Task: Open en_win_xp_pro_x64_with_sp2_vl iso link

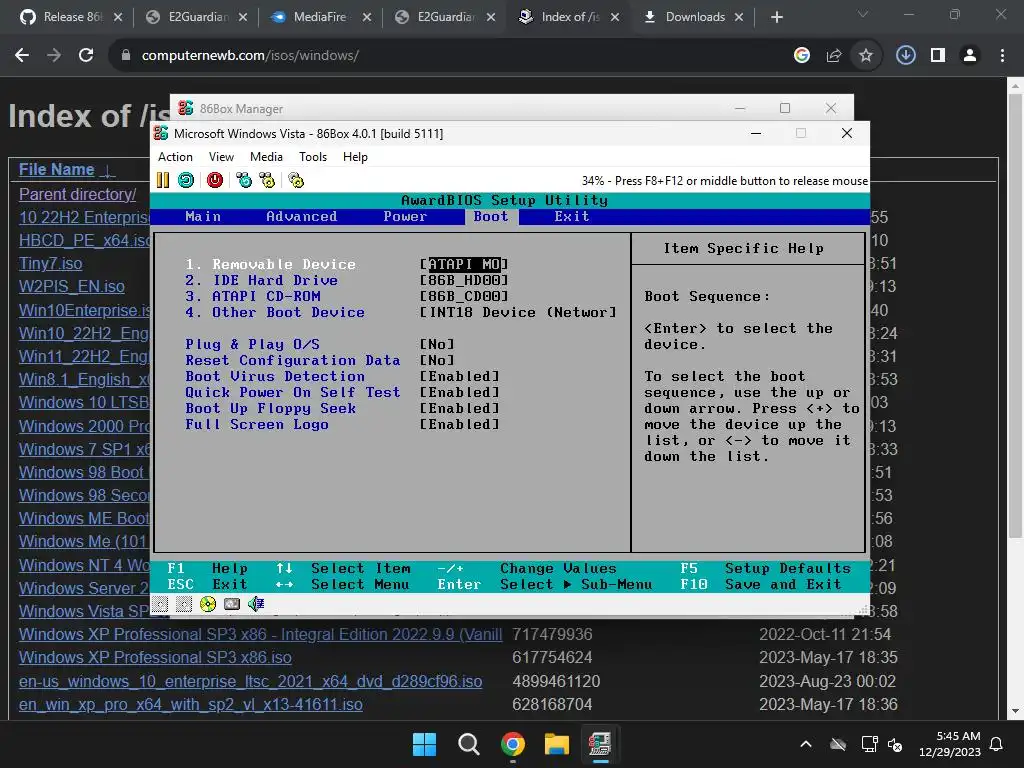Action: 190,704
